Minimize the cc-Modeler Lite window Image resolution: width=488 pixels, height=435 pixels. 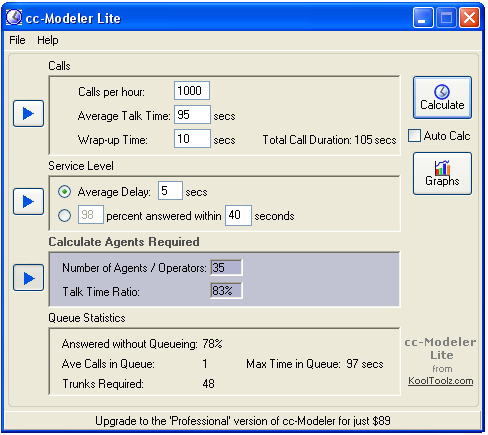click(x=423, y=17)
